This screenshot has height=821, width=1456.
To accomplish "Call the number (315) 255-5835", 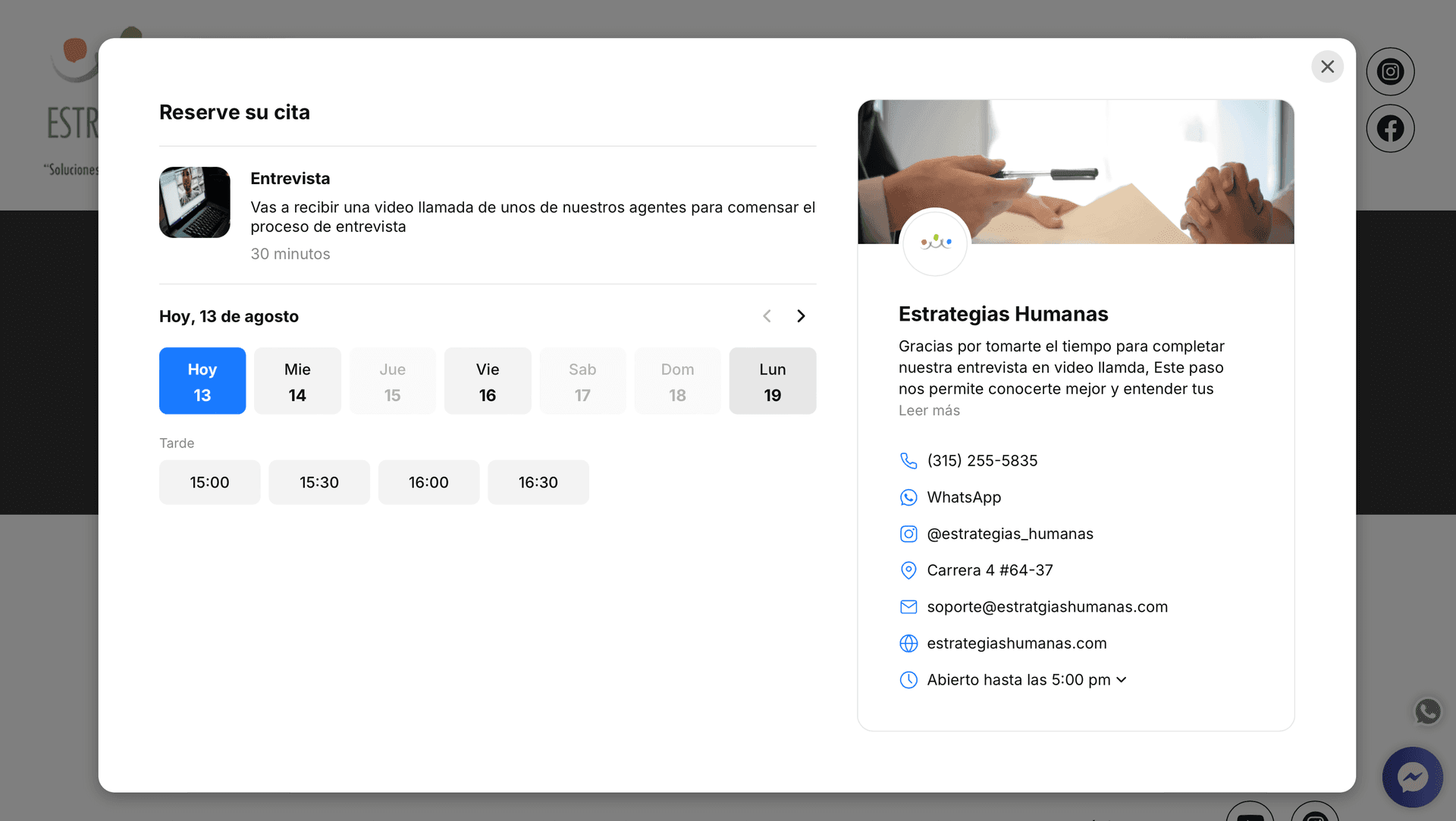I will point(982,461).
